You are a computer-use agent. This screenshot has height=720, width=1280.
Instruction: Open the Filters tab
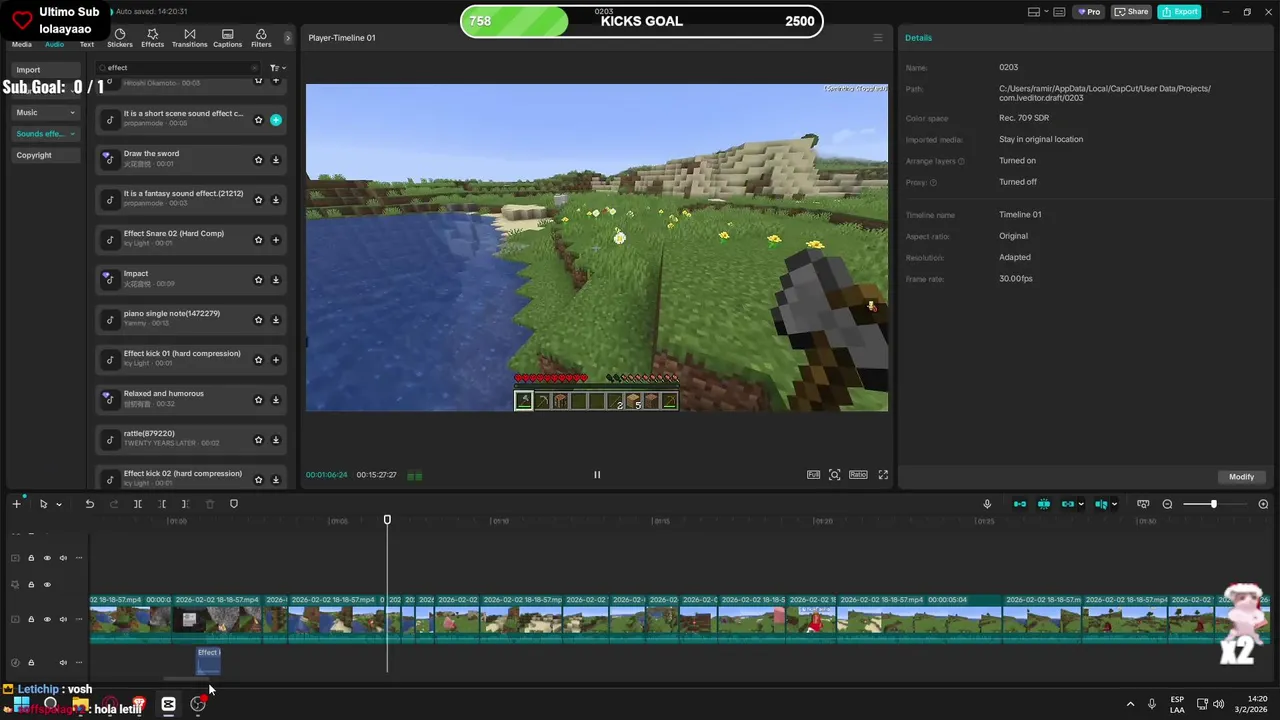[261, 38]
